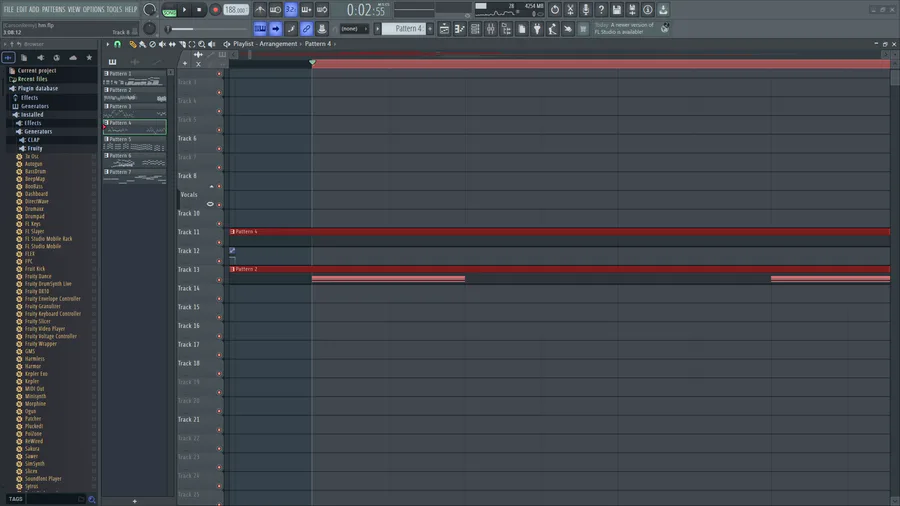Screen dimensions: 900x506
Task: Open the (none) snap dropdown
Action: [x=354, y=29]
